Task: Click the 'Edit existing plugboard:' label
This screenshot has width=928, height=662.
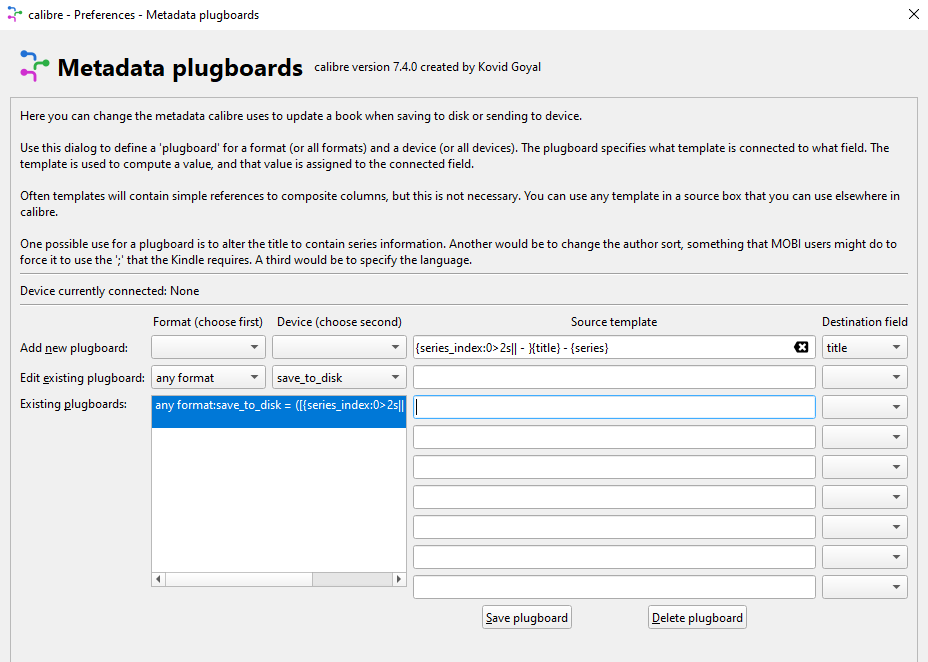Action: (82, 378)
